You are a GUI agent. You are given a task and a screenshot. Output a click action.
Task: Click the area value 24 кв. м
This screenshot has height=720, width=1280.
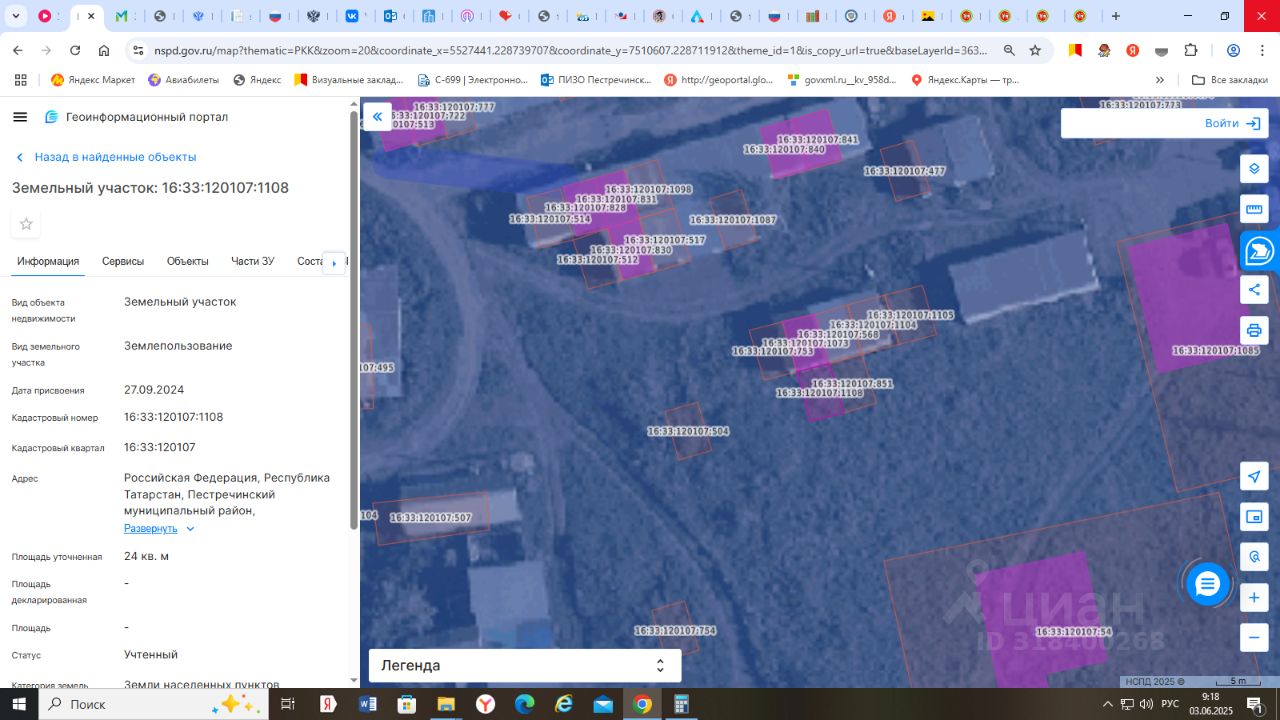tap(146, 556)
